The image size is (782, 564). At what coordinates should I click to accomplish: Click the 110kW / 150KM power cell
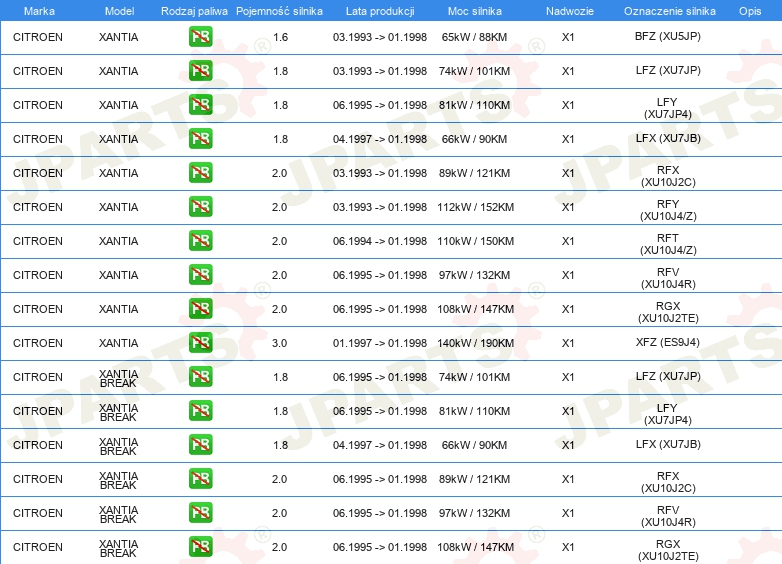coord(475,241)
